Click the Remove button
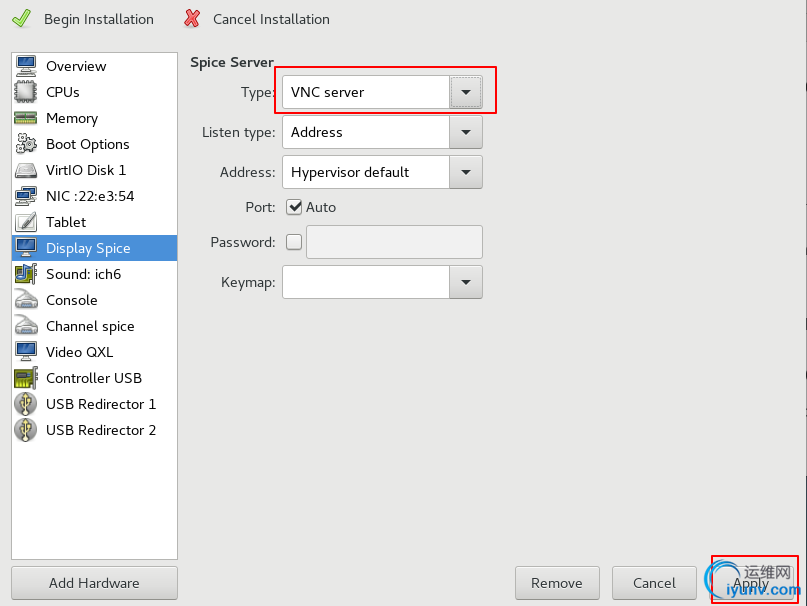The height and width of the screenshot is (606, 807). pos(557,583)
